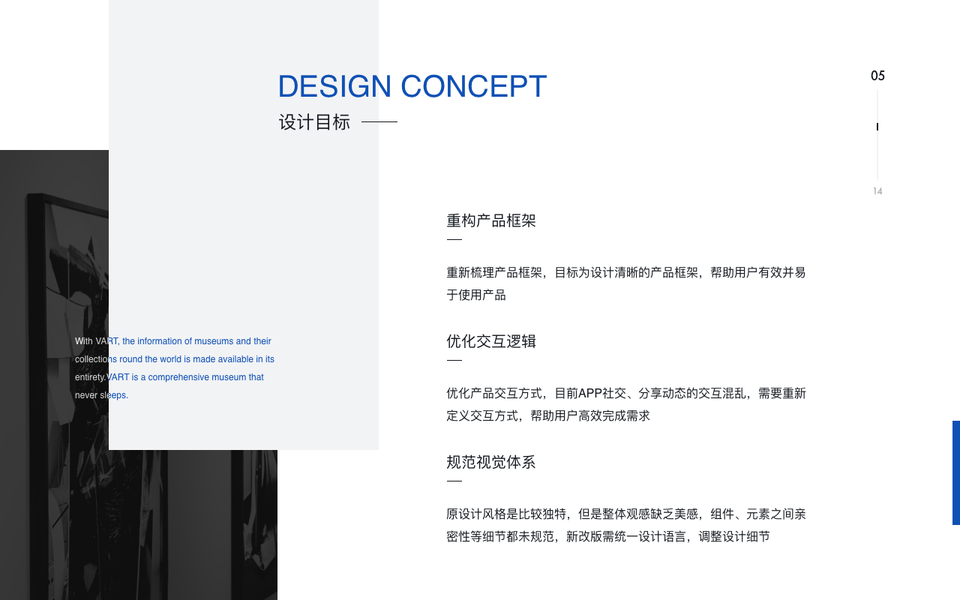Click the line 于使用产品
This screenshot has width=960, height=600.
[476, 295]
